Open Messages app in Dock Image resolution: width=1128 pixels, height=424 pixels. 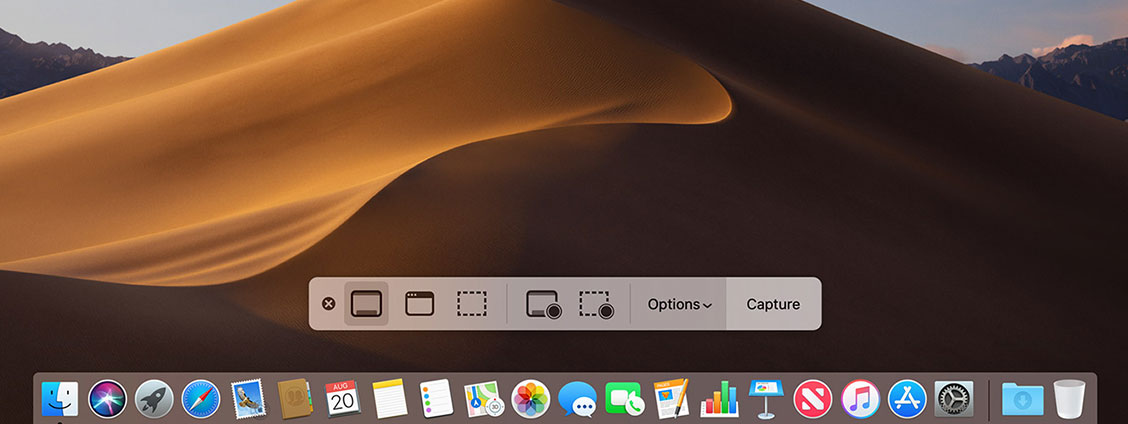tap(578, 399)
